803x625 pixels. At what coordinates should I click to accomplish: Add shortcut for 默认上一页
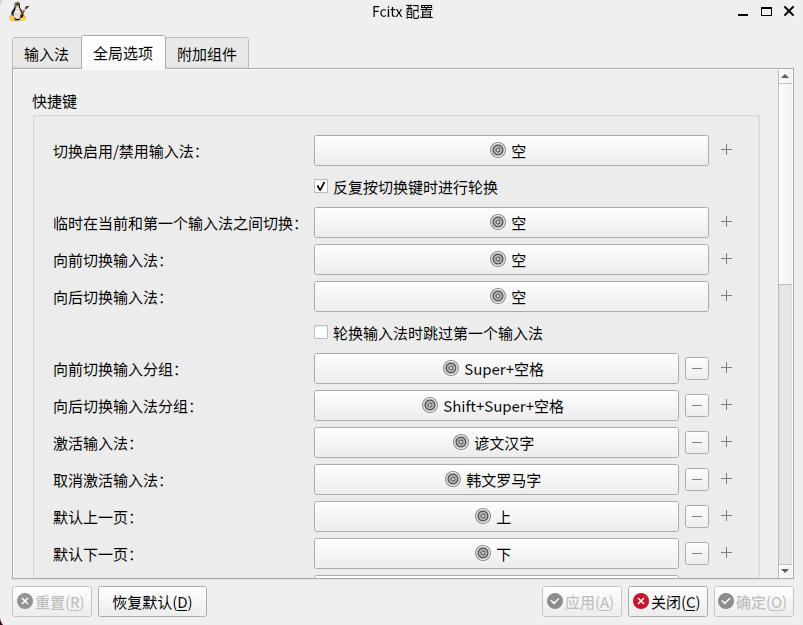click(x=726, y=515)
